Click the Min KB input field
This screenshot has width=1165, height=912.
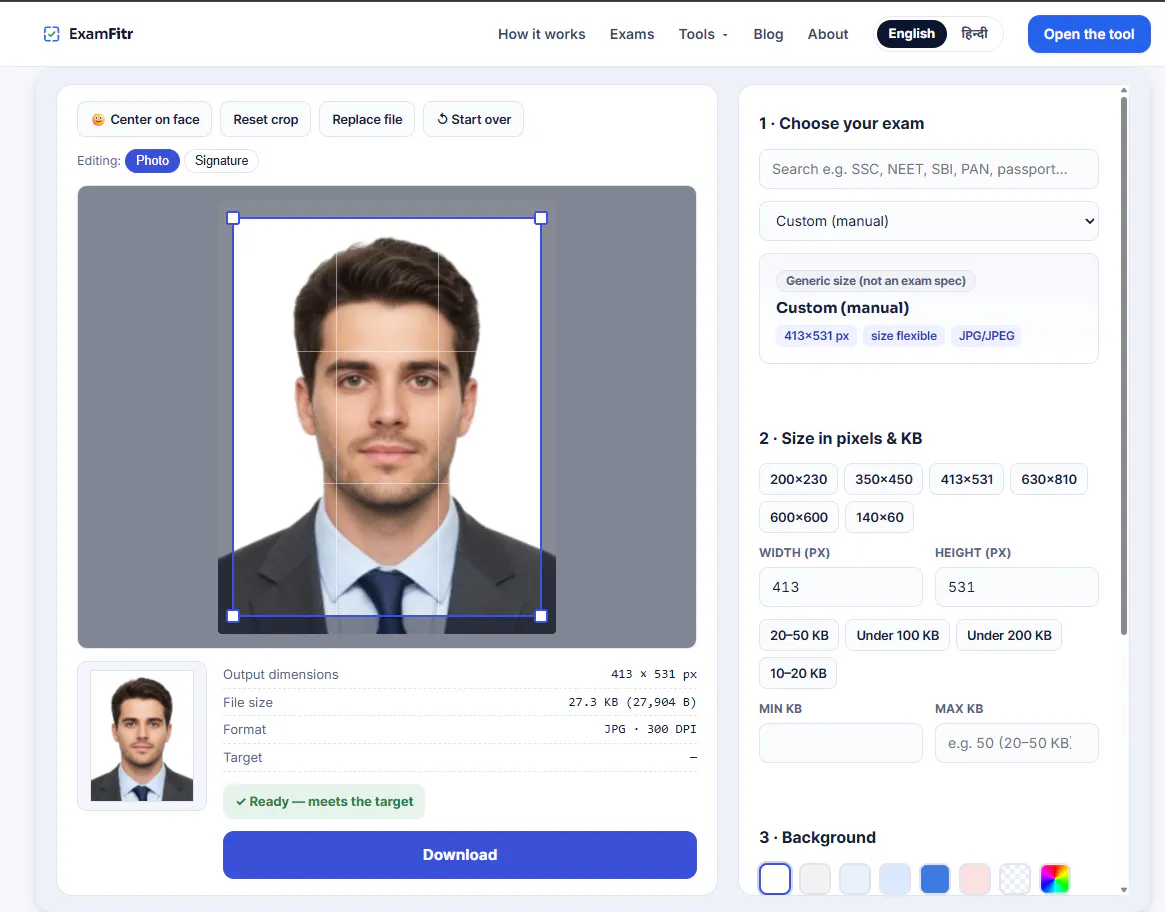point(840,743)
